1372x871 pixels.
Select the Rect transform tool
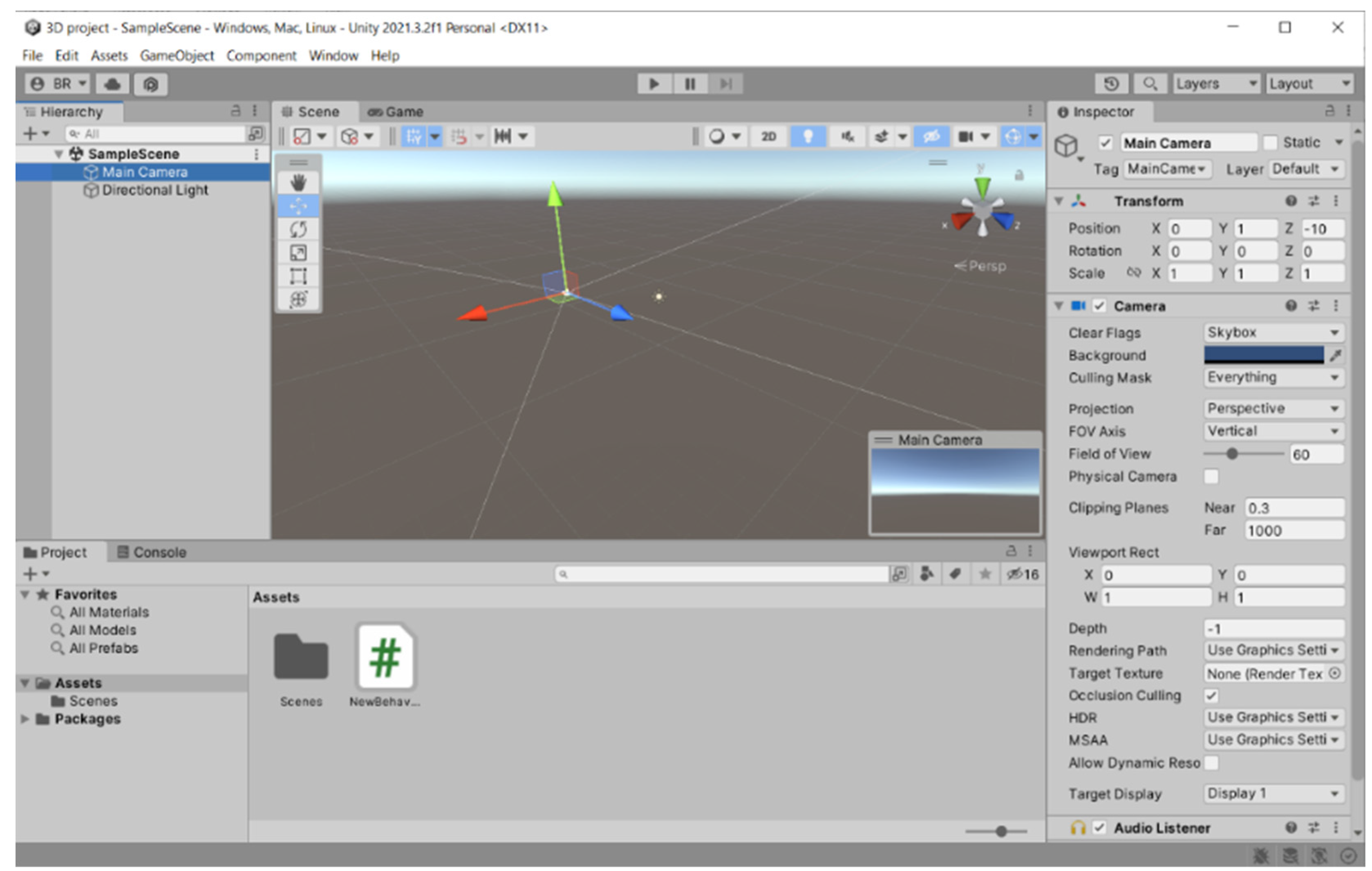pyautogui.click(x=298, y=276)
